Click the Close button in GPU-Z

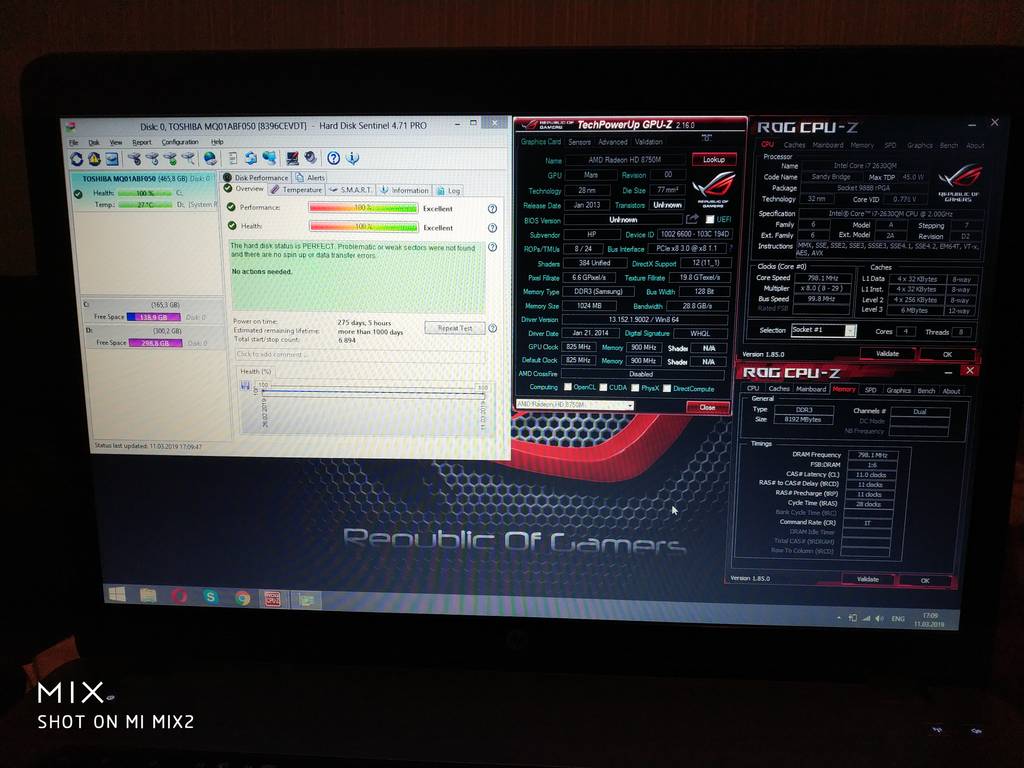coord(707,407)
